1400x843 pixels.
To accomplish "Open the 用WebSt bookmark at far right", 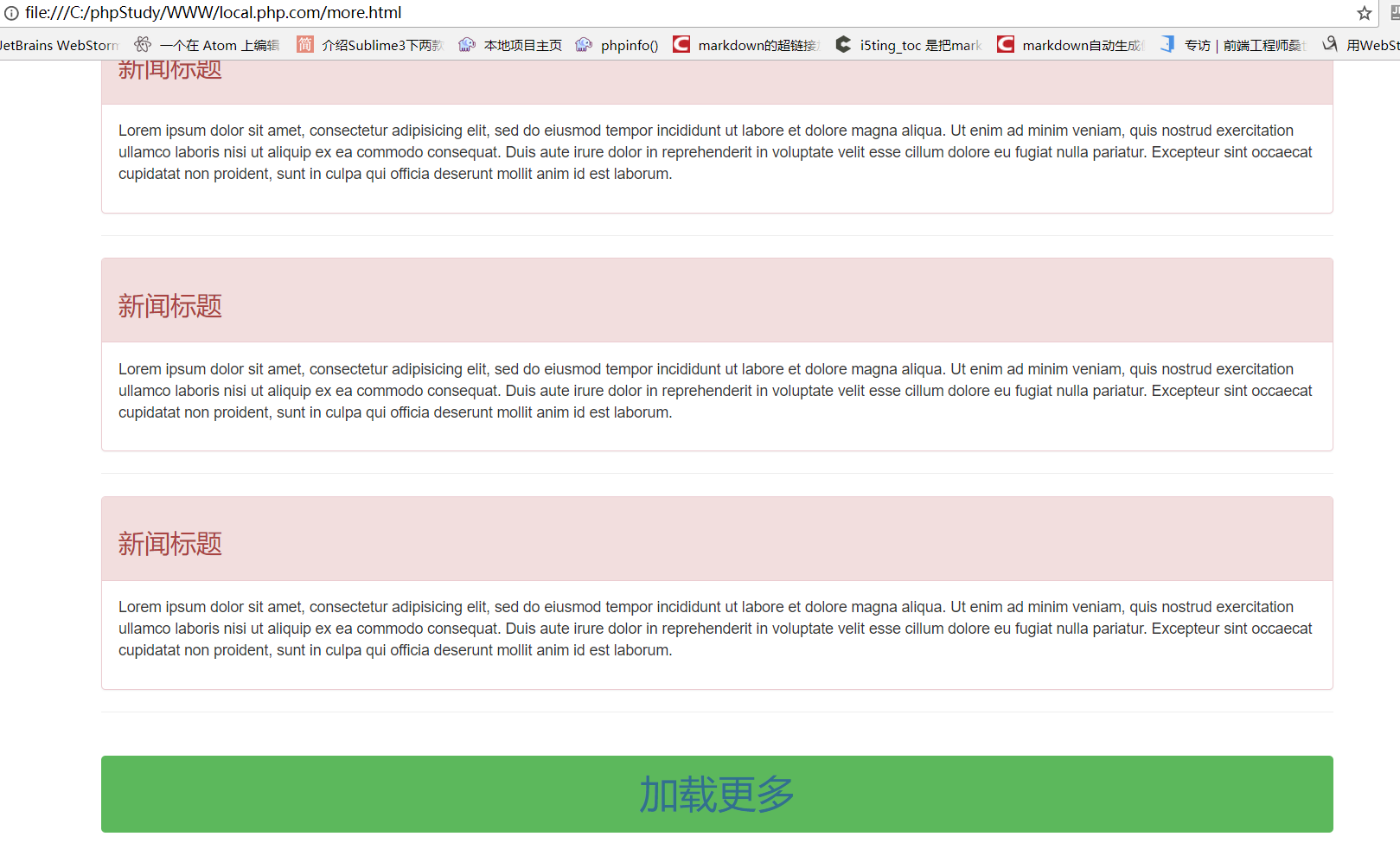I will (1371, 45).
